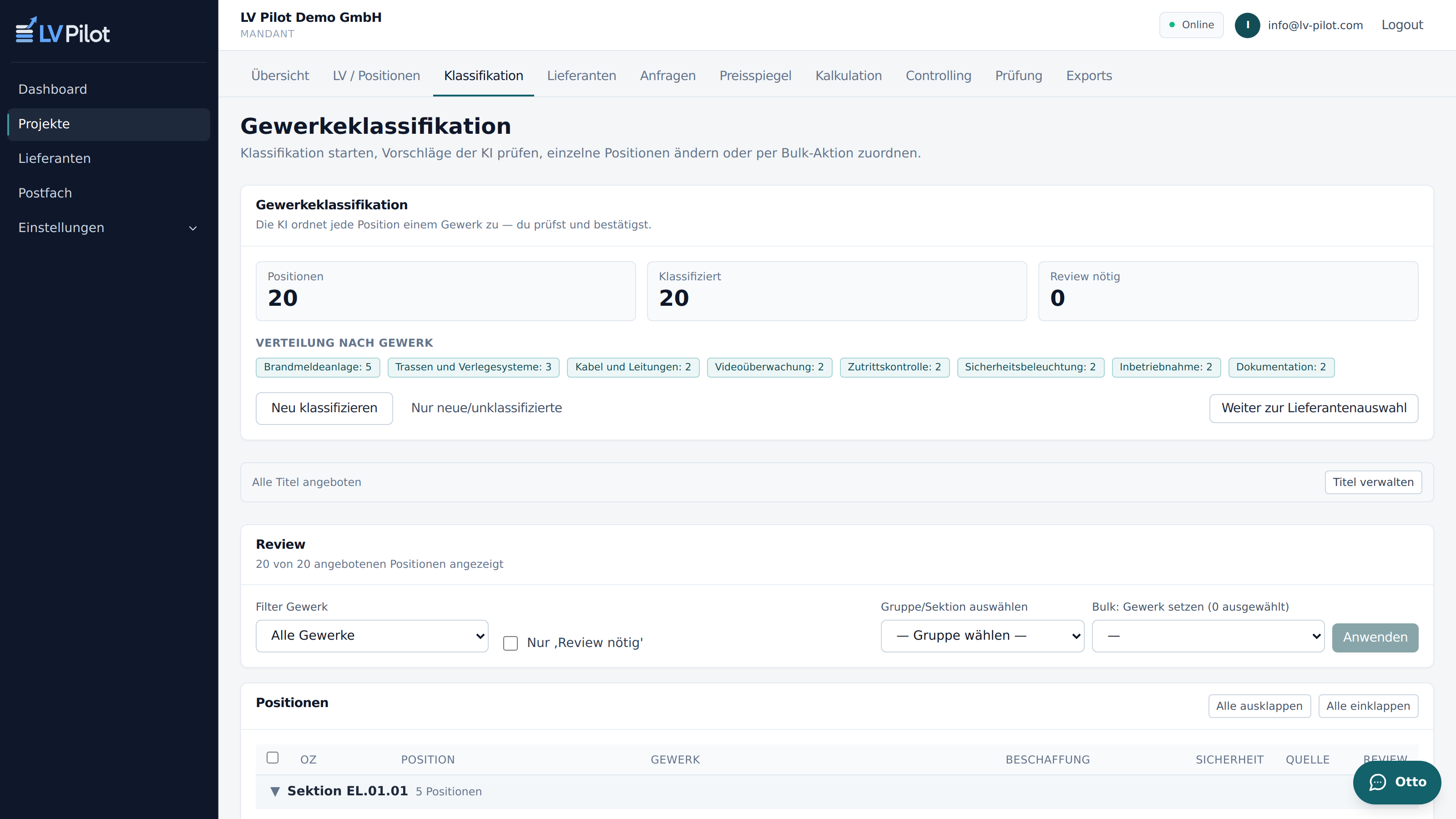Click Alle ausklappen
This screenshot has height=819, width=1456.
(x=1259, y=706)
